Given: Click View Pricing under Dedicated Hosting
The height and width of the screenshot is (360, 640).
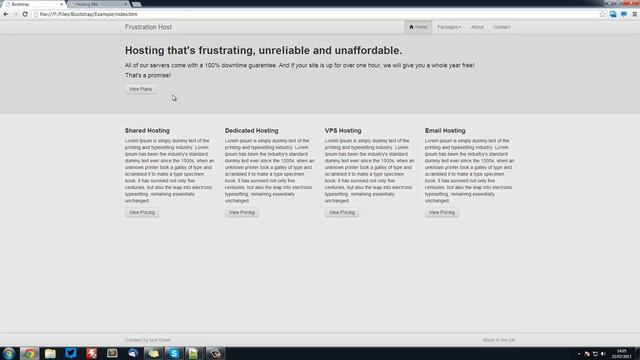Looking at the screenshot, I should 242,212.
